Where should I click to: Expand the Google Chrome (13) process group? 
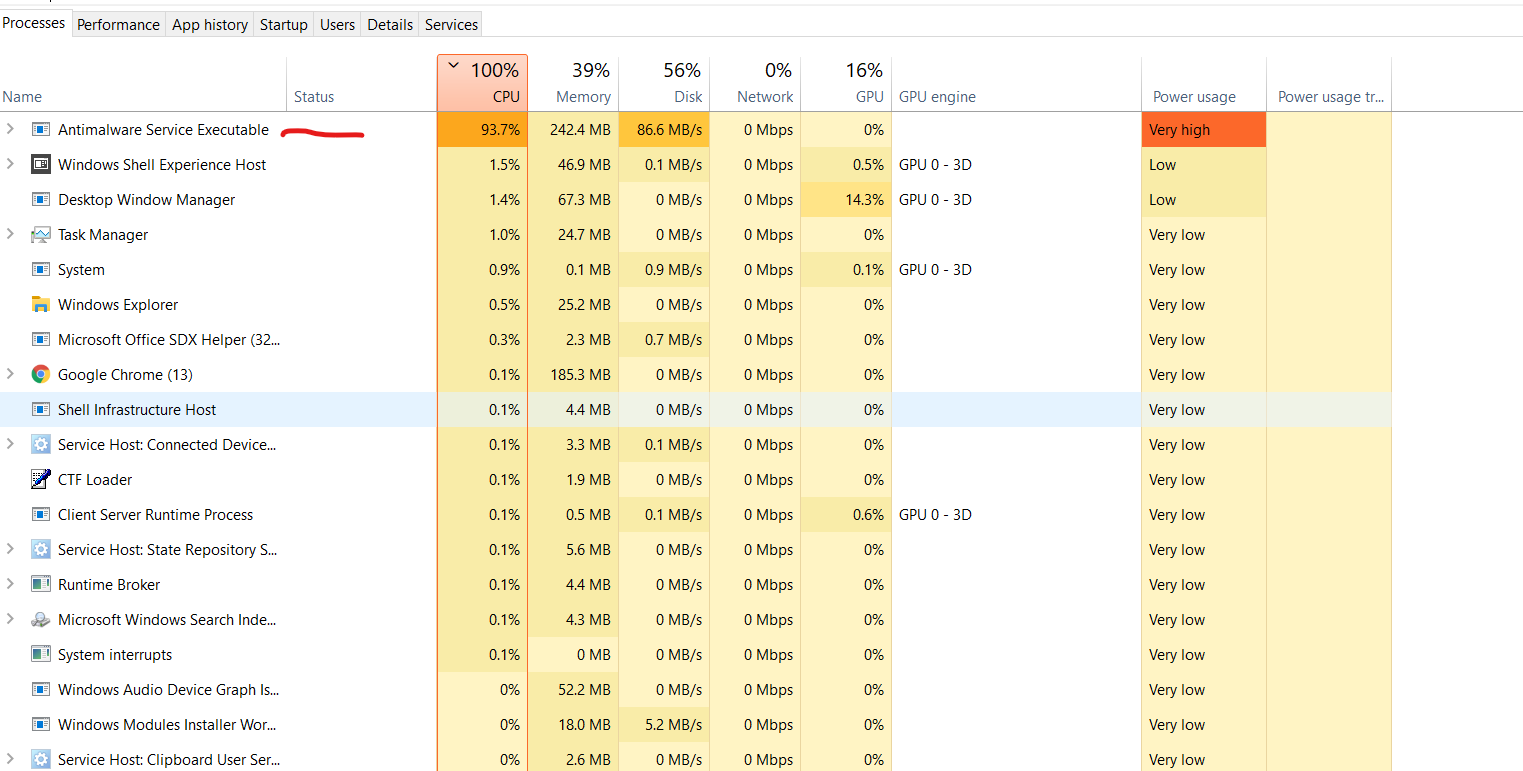10,374
